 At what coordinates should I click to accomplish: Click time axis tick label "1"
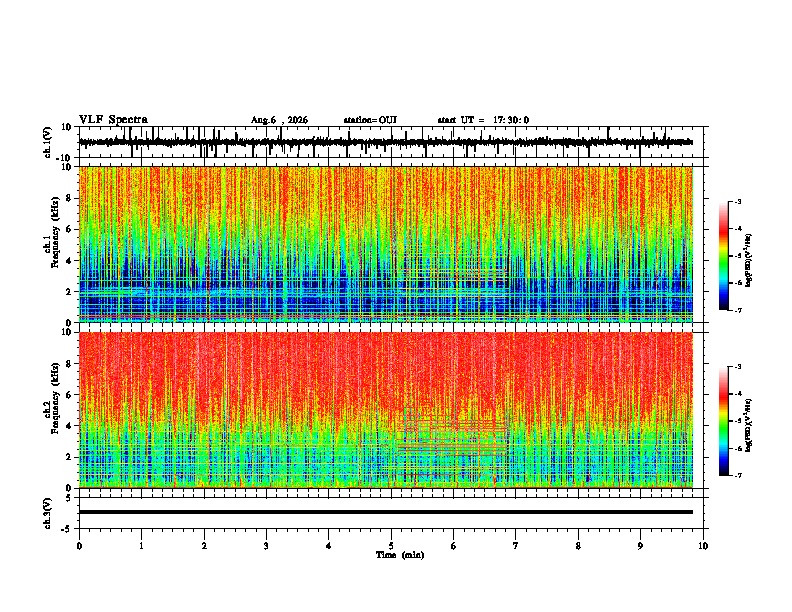142,546
